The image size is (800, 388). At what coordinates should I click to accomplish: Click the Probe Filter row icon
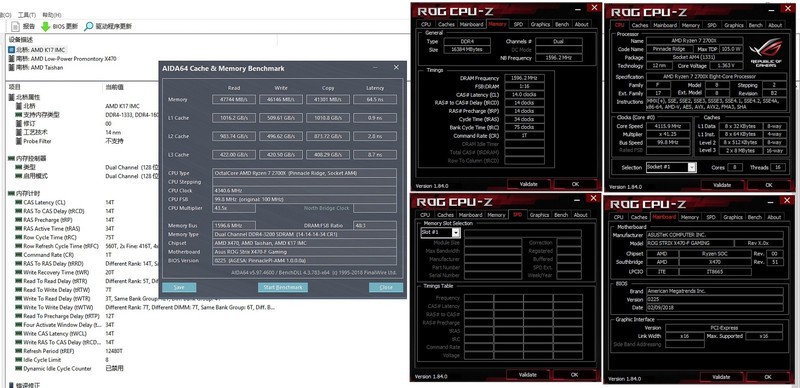[x=19, y=141]
